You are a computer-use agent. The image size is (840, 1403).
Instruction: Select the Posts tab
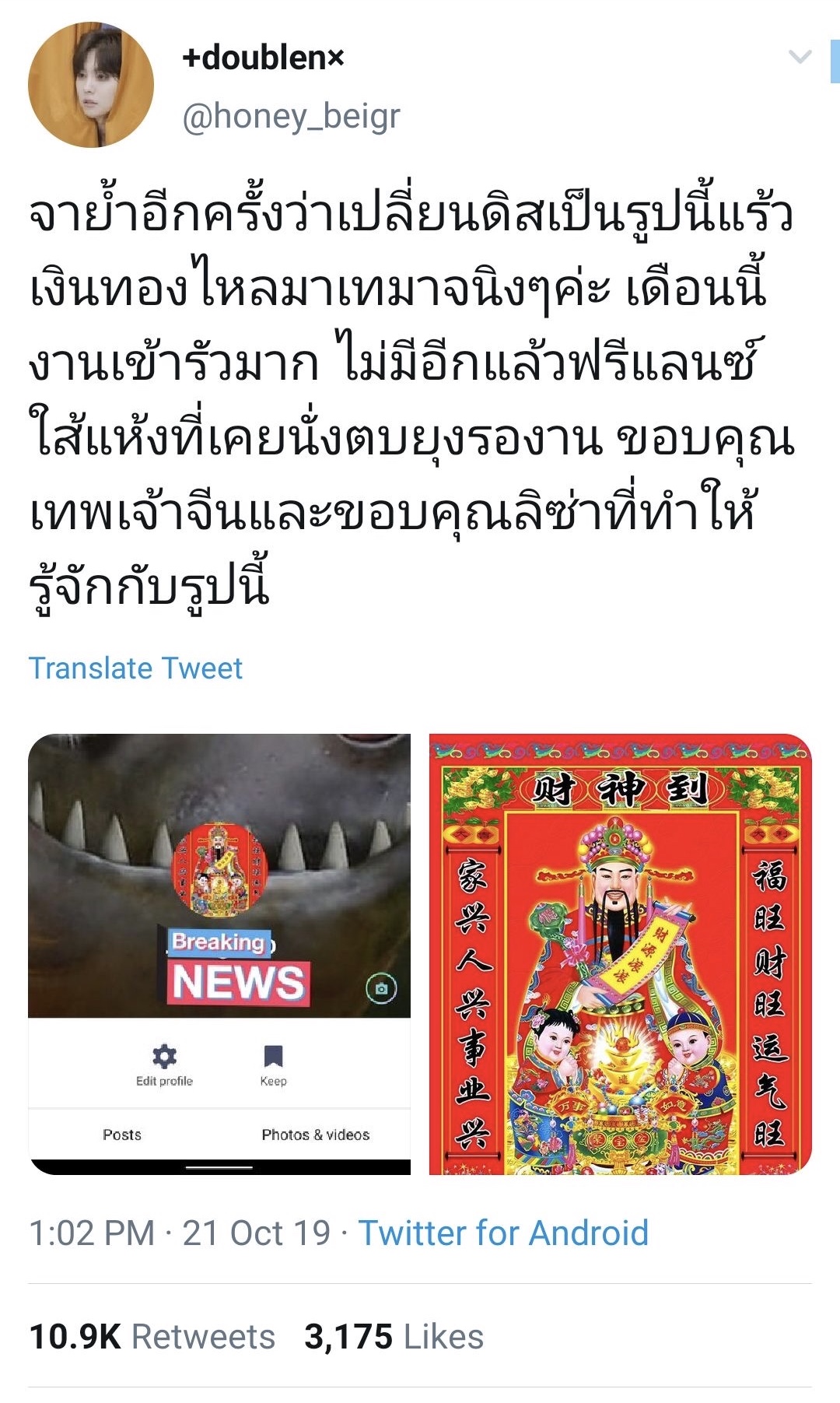122,1135
